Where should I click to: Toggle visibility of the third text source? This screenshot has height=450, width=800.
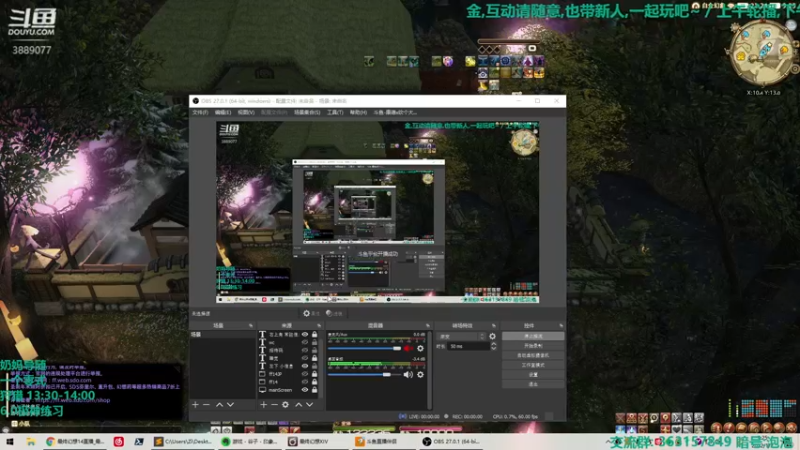[x=305, y=351]
